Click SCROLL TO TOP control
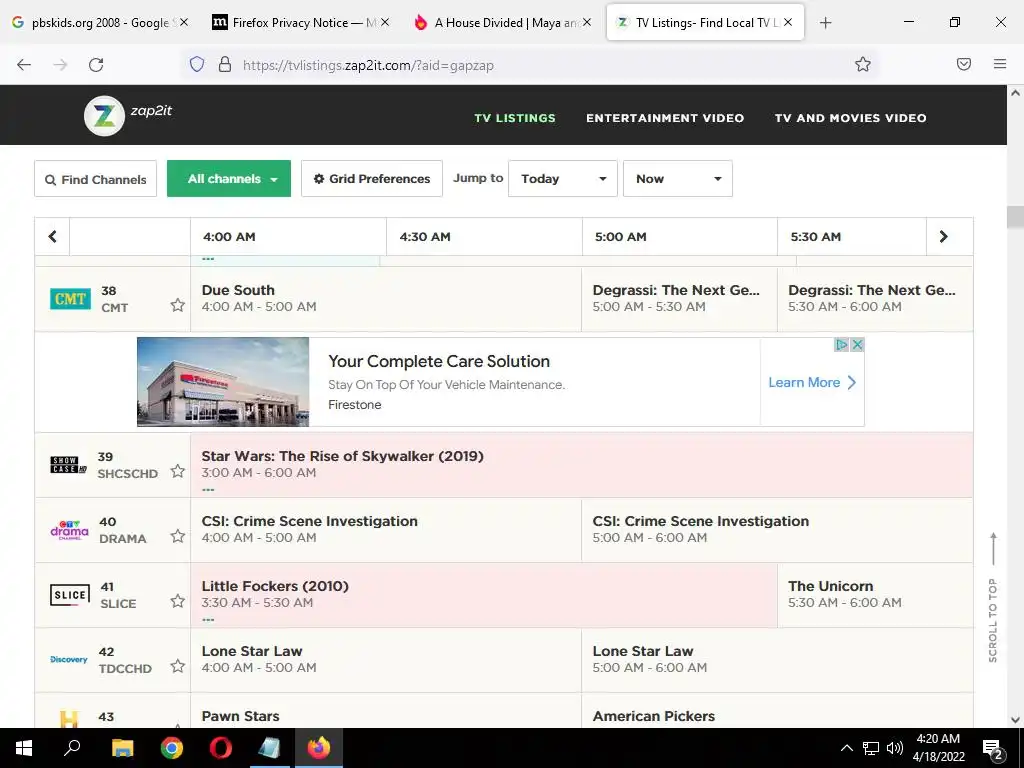 coord(993,598)
